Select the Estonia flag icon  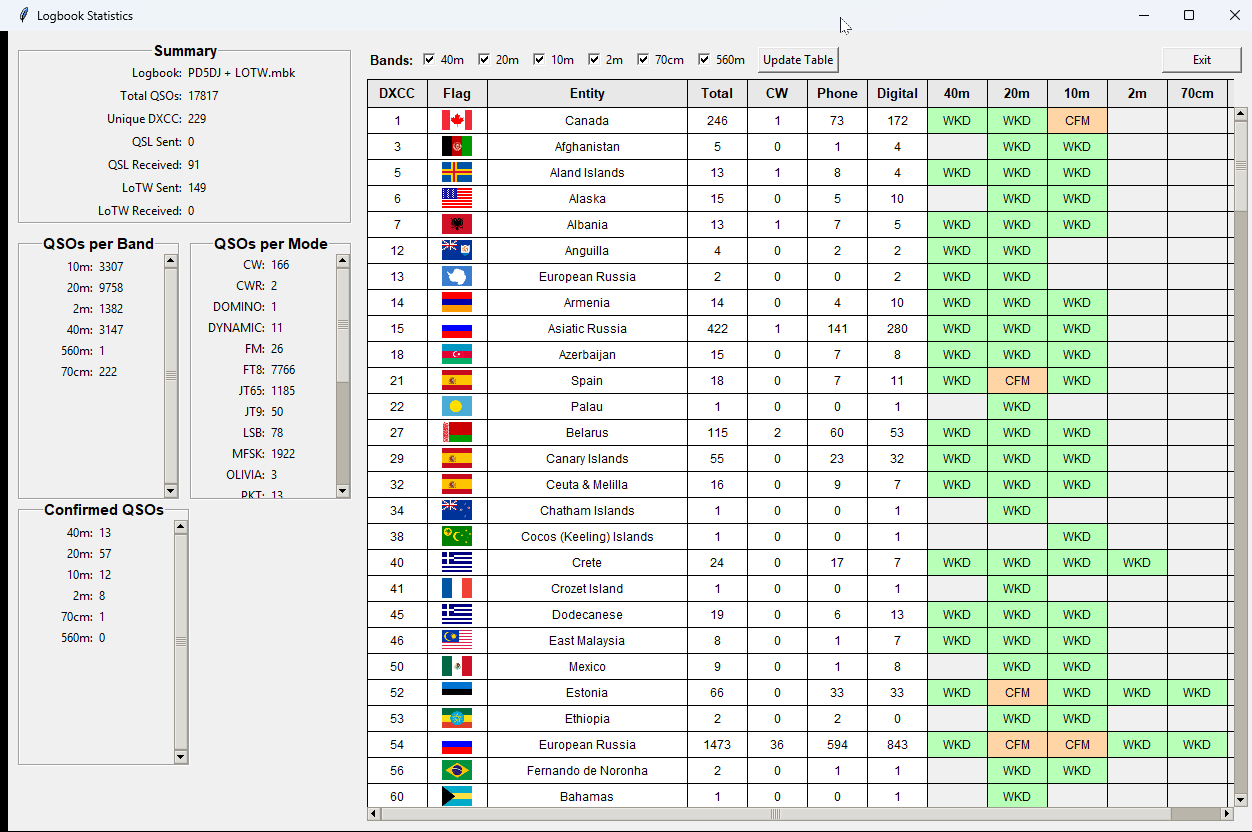click(456, 693)
